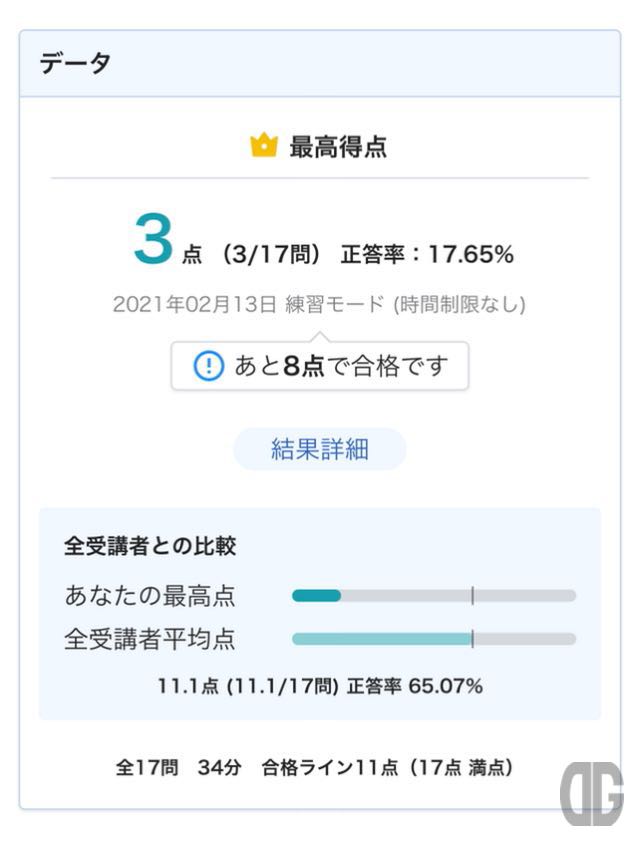Click the 全受講者との比較 section title
This screenshot has height=842, width=640.
(150, 546)
